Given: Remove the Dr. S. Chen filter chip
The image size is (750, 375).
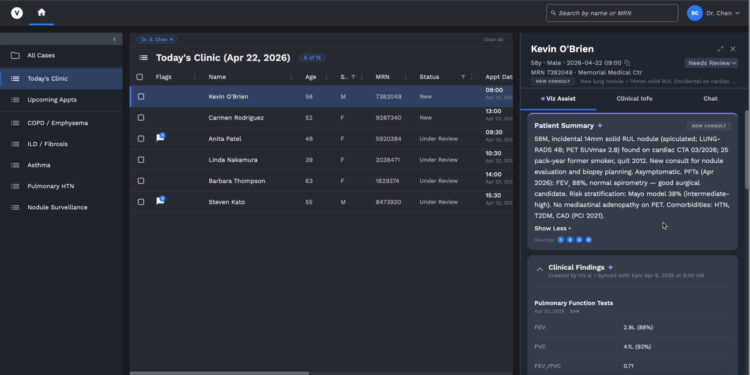Looking at the screenshot, I should (171, 40).
